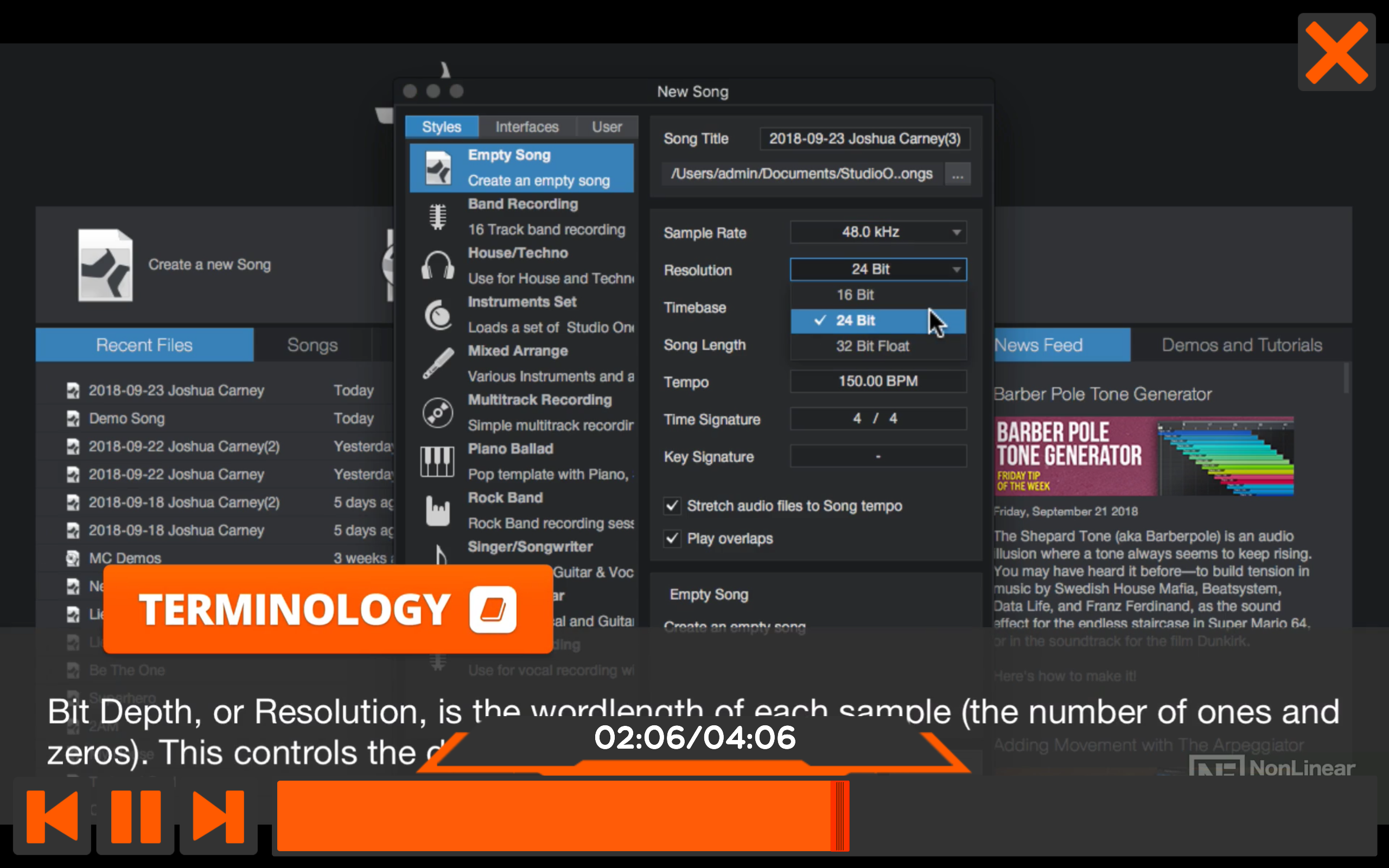The height and width of the screenshot is (868, 1389).
Task: Open the Sample Rate 48.0 kHz dropdown
Action: [x=878, y=232]
